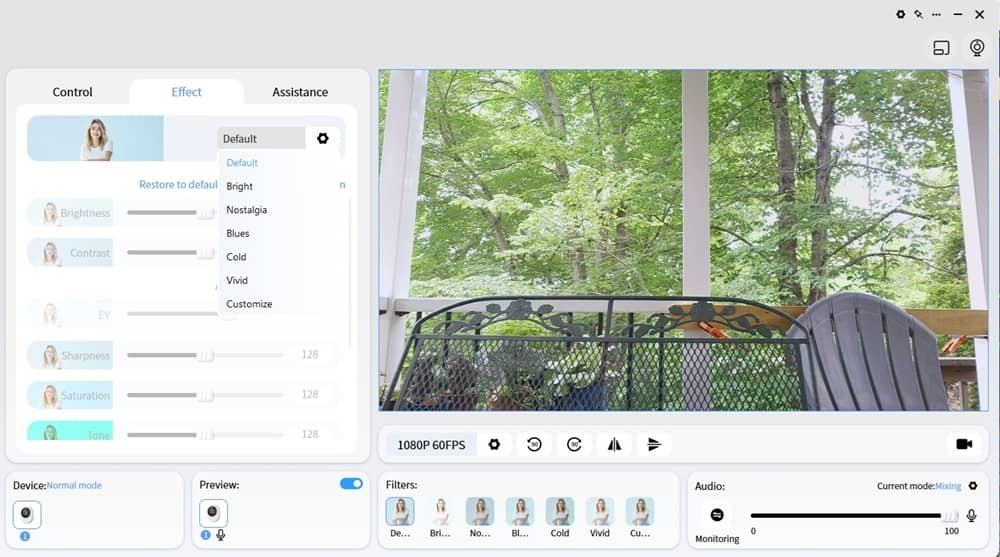
Task: Choose Vivid in preset list
Action: tap(237, 281)
